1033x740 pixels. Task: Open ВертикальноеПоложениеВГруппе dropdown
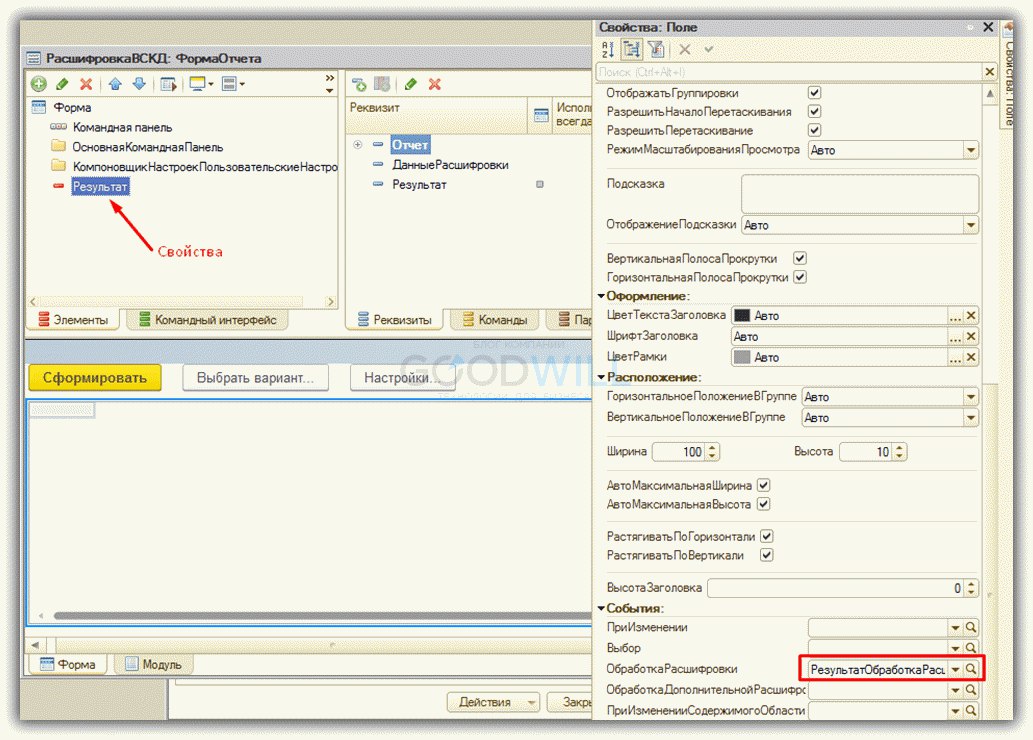[x=970, y=418]
